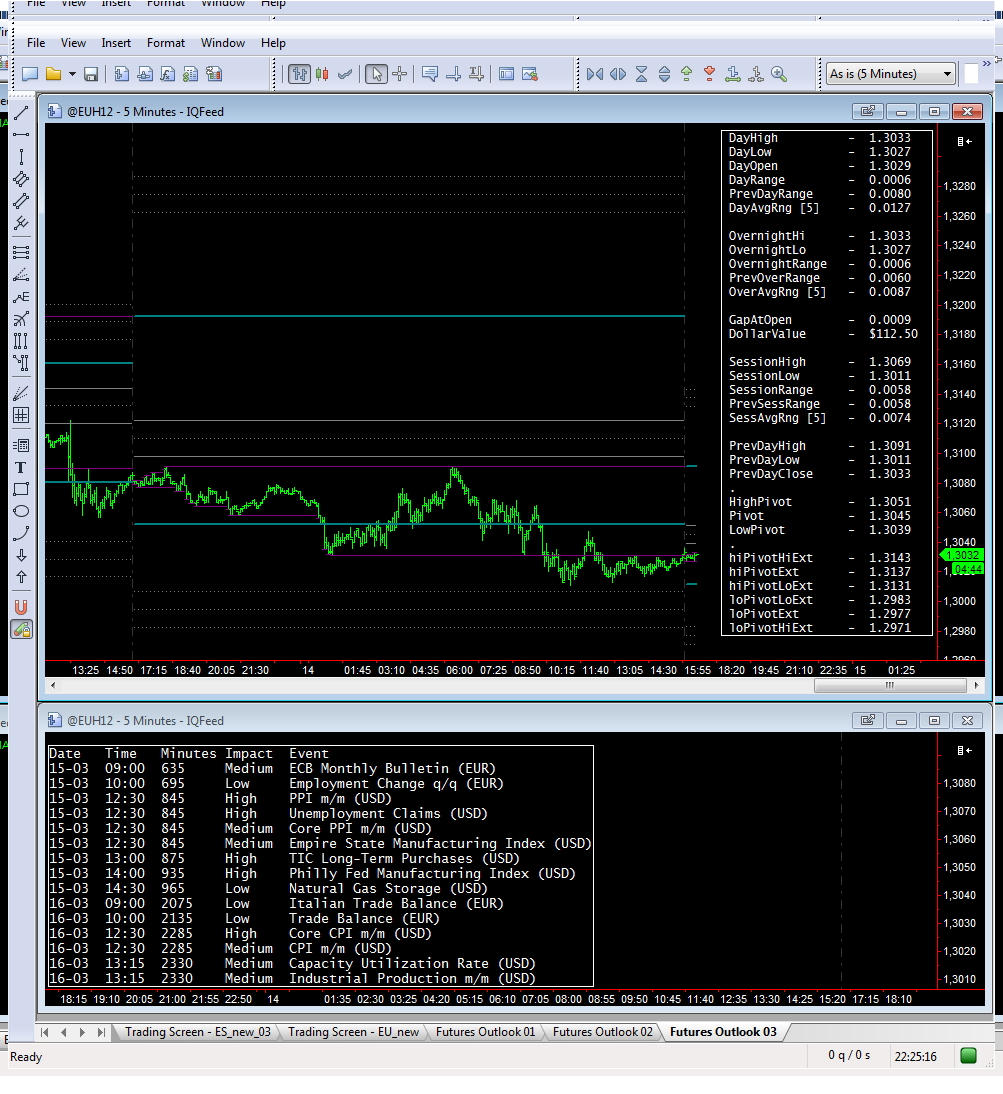This screenshot has width=1003, height=1094.
Task: Open the View menu
Action: (x=73, y=43)
